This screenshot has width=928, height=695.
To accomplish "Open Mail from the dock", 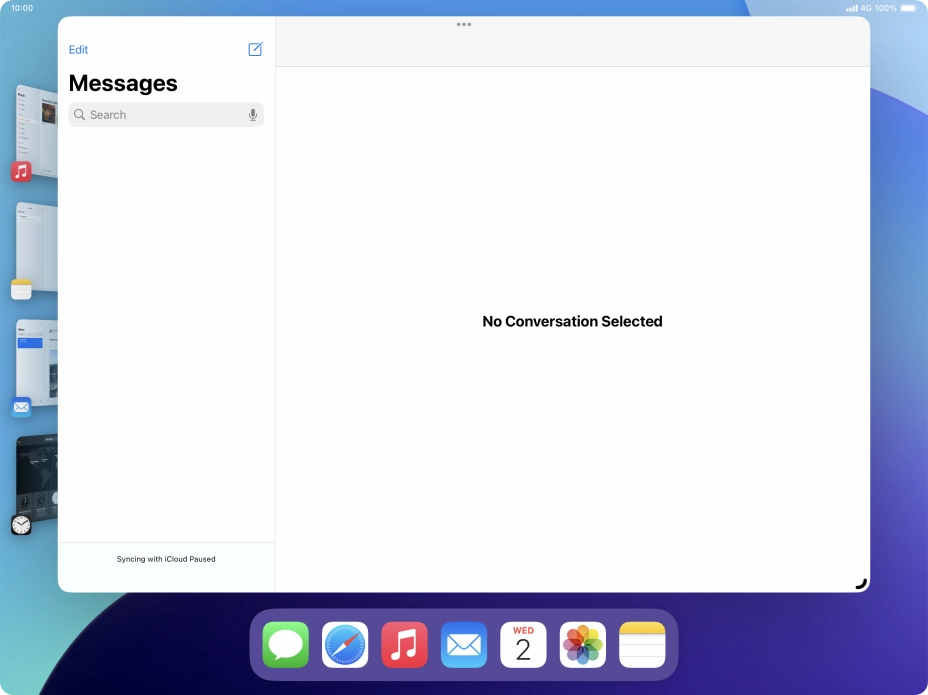I will pos(464,643).
